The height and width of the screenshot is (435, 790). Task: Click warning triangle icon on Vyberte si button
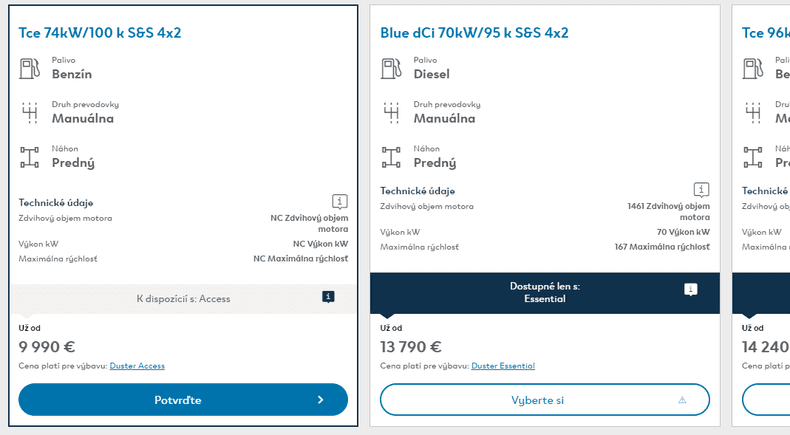pos(682,400)
